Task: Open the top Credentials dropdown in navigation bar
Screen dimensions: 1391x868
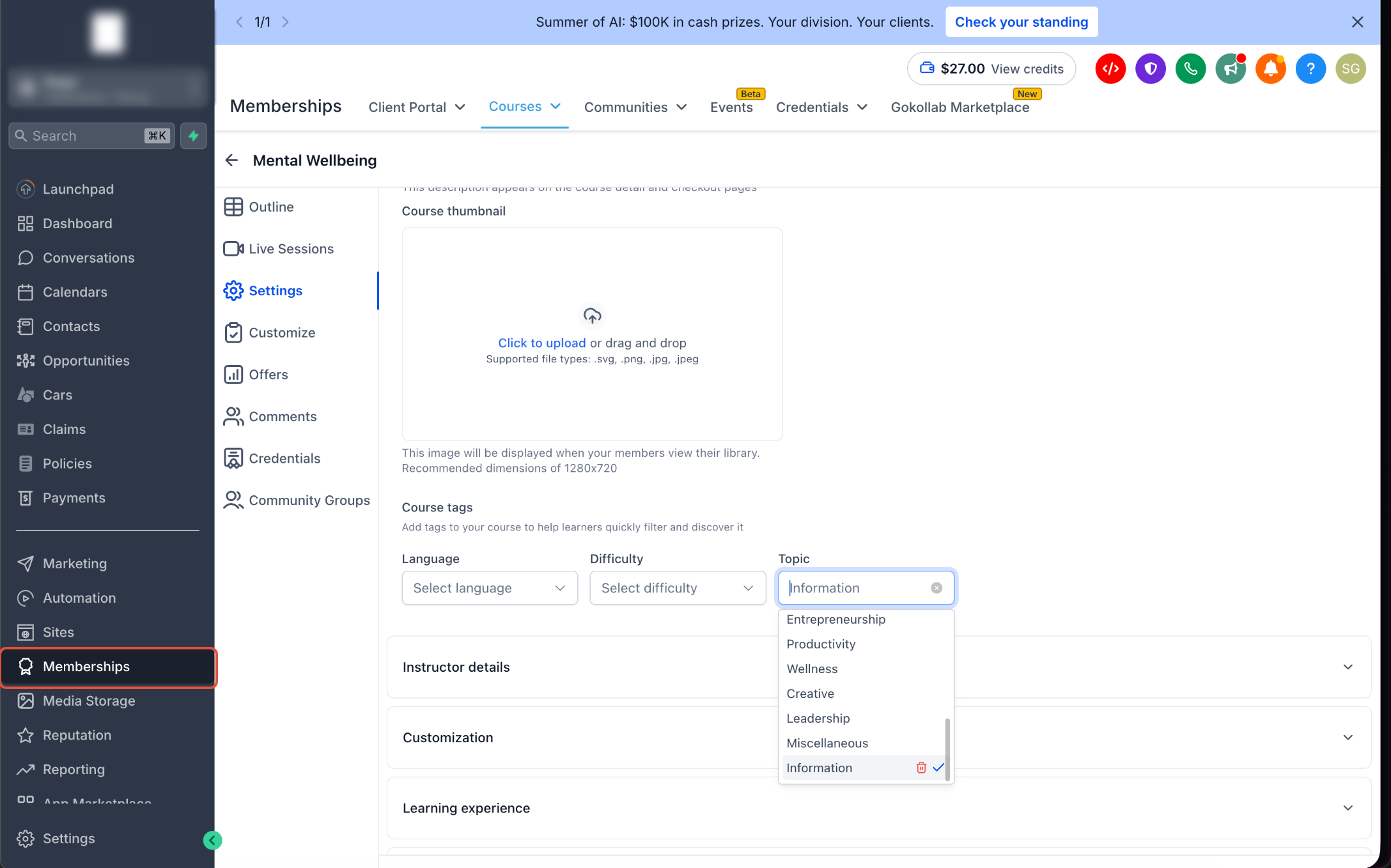Action: (821, 107)
